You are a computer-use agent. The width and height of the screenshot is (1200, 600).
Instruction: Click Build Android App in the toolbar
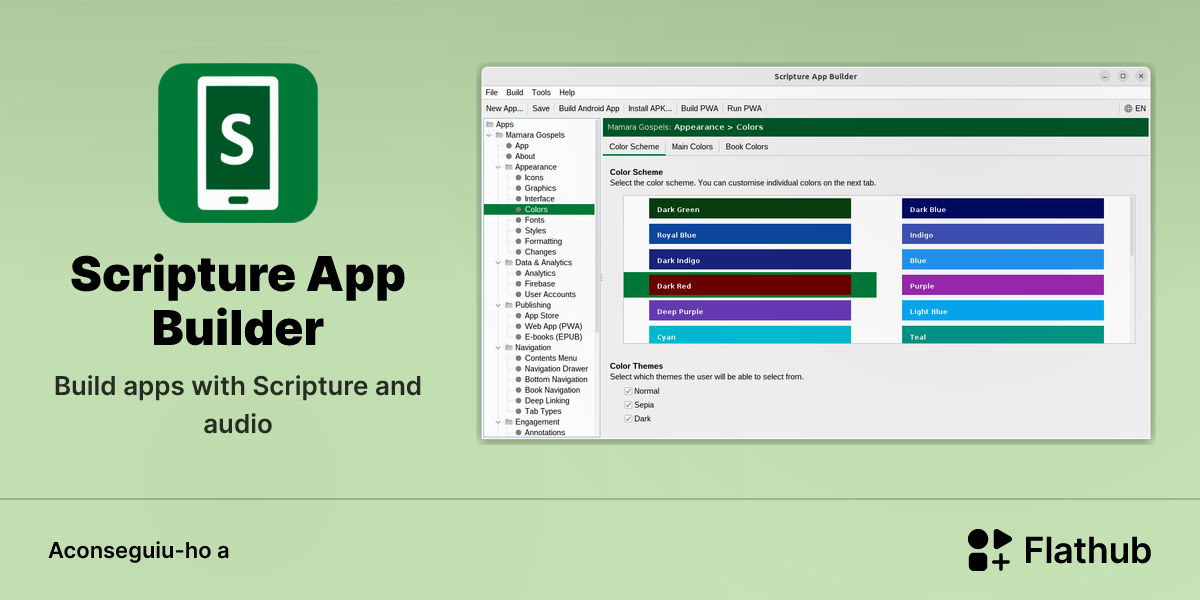(x=589, y=108)
